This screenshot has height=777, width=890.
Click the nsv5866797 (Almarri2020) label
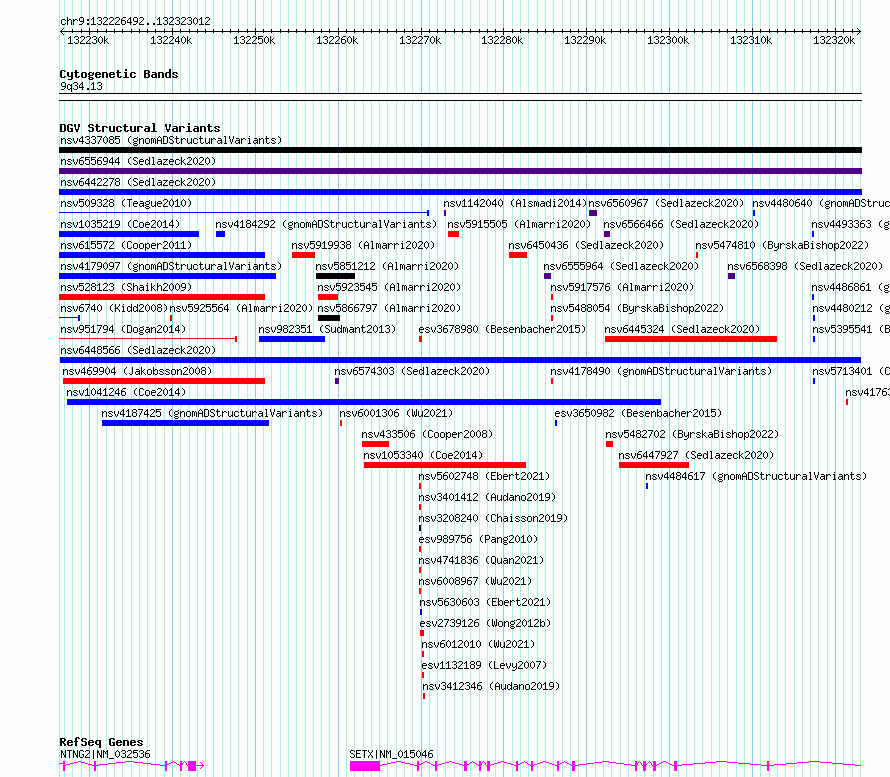click(389, 308)
